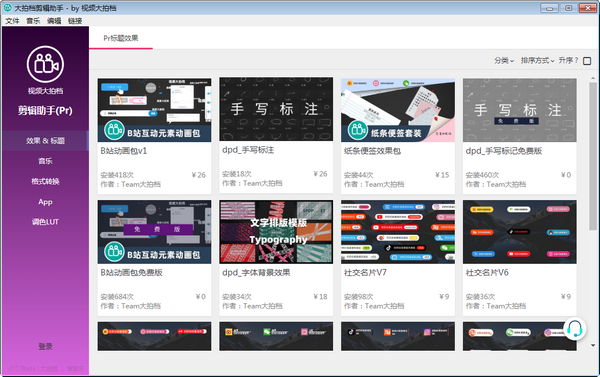The image size is (600, 377).
Task: Toggle the 升序 ascending order checkbox
Action: pyautogui.click(x=587, y=61)
